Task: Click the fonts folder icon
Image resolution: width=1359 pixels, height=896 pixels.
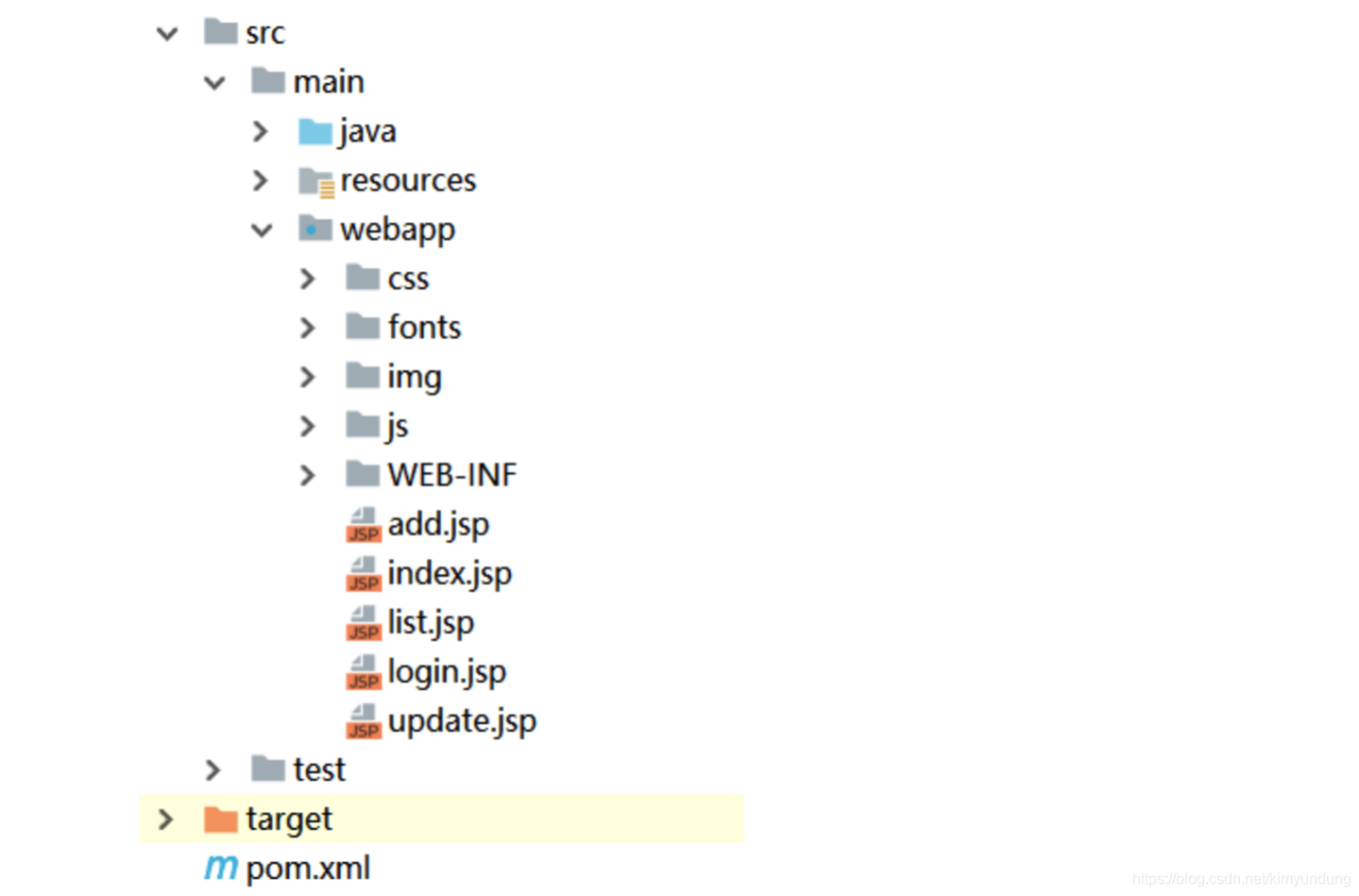Action: click(363, 327)
